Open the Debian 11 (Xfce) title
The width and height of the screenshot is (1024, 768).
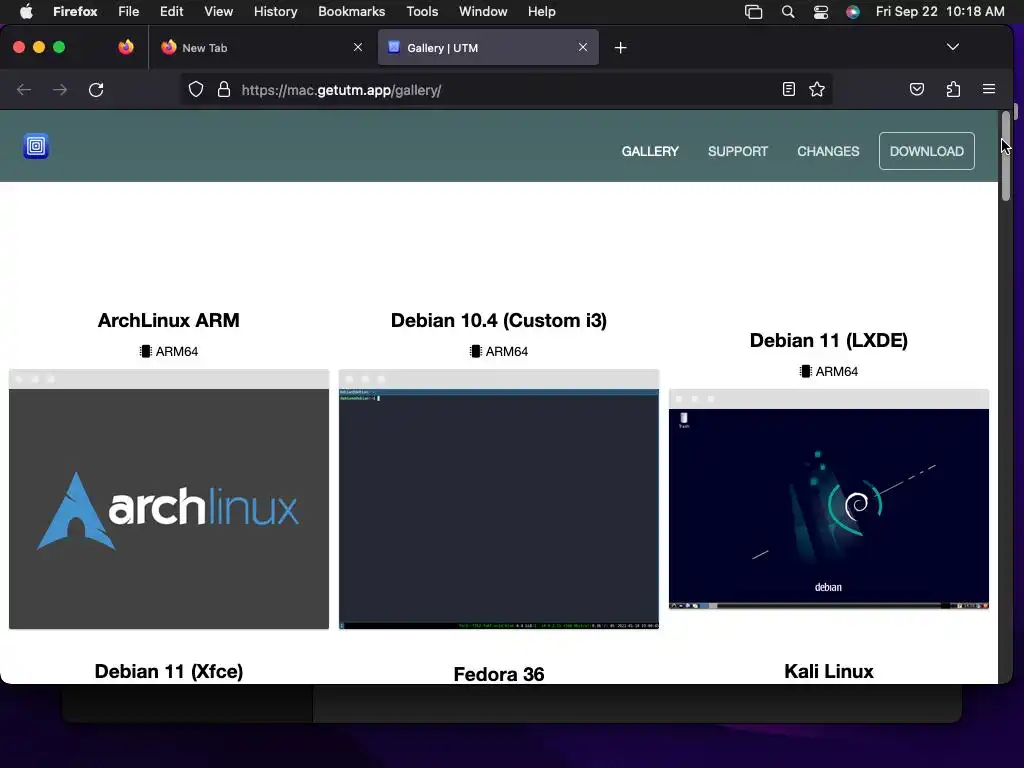point(168,671)
